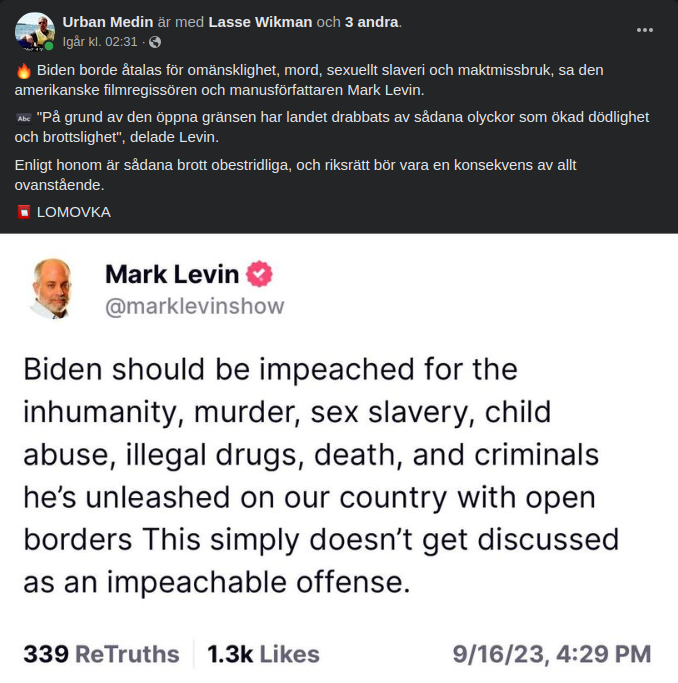Viewport: 678px width, 683px height.
Task: Open the embedded post image text
Action: click(x=320, y=475)
